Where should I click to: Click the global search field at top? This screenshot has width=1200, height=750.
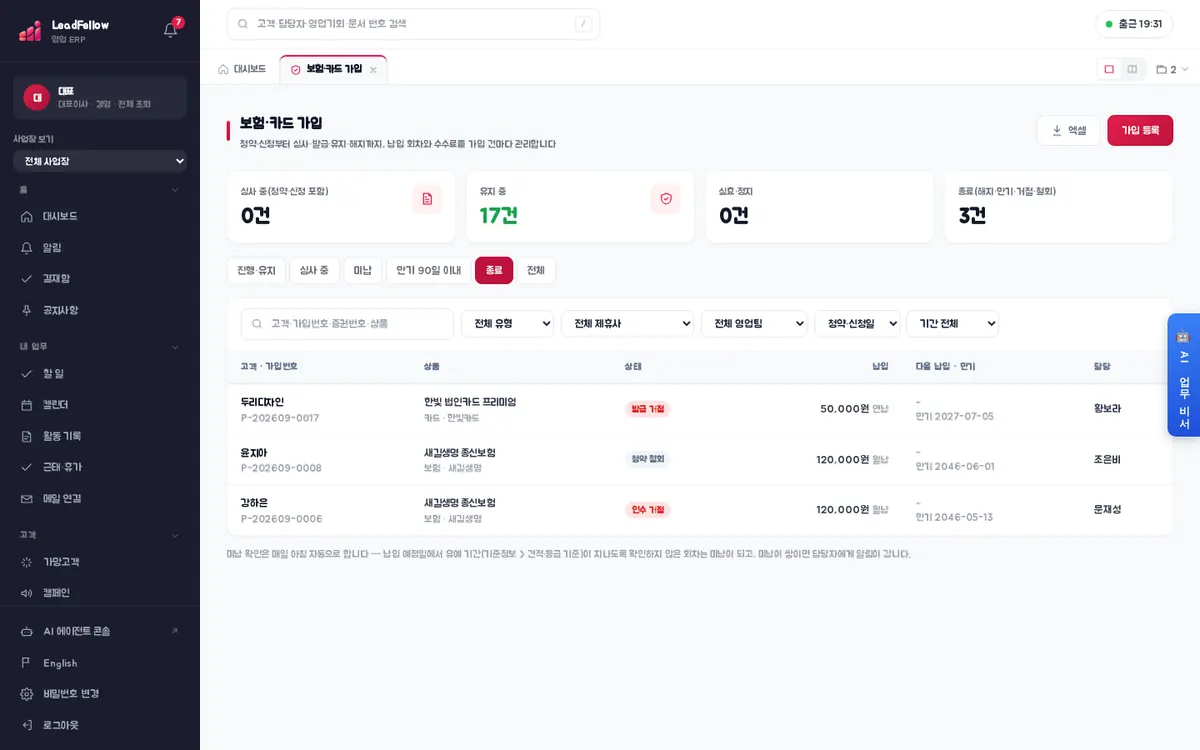(413, 24)
